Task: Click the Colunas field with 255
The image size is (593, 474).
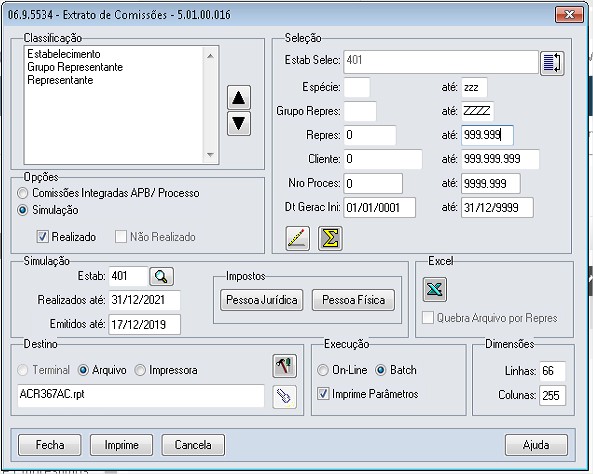Action: [553, 396]
